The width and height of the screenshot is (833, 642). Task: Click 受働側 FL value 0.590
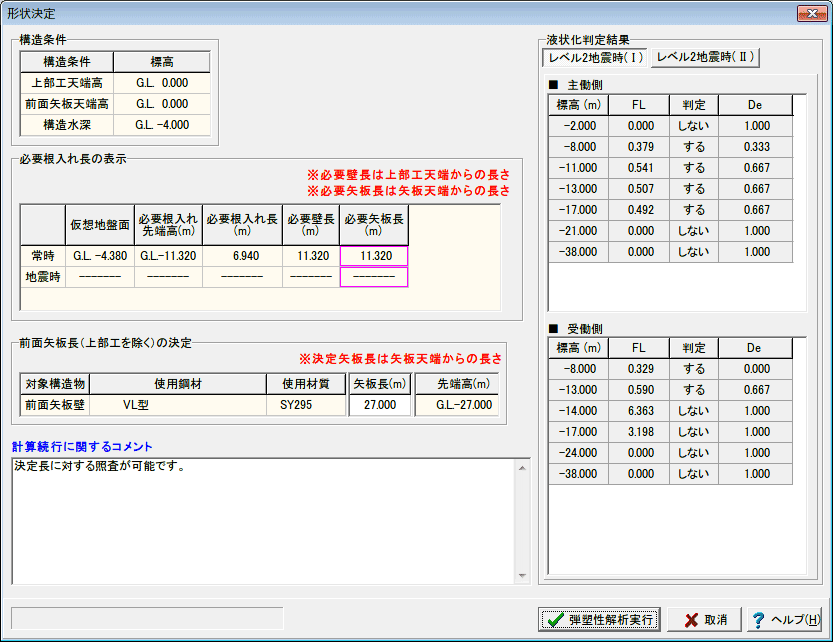click(x=639, y=390)
